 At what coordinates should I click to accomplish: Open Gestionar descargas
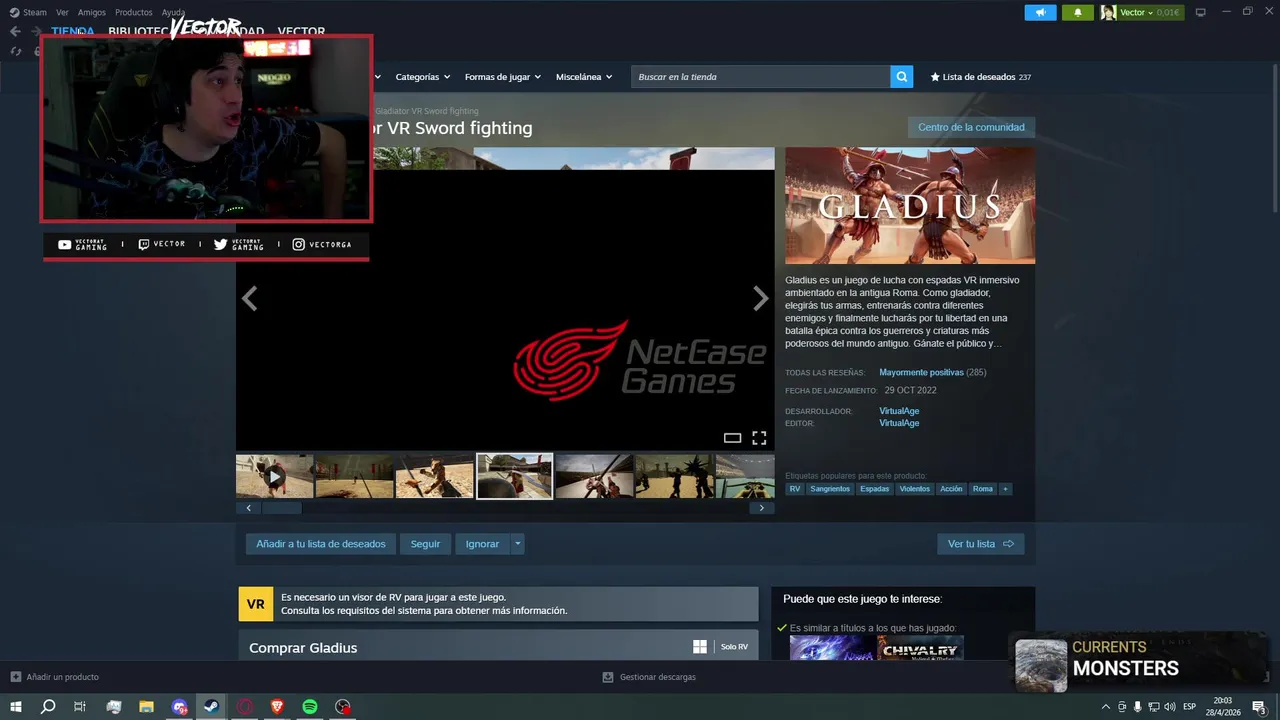coord(649,677)
